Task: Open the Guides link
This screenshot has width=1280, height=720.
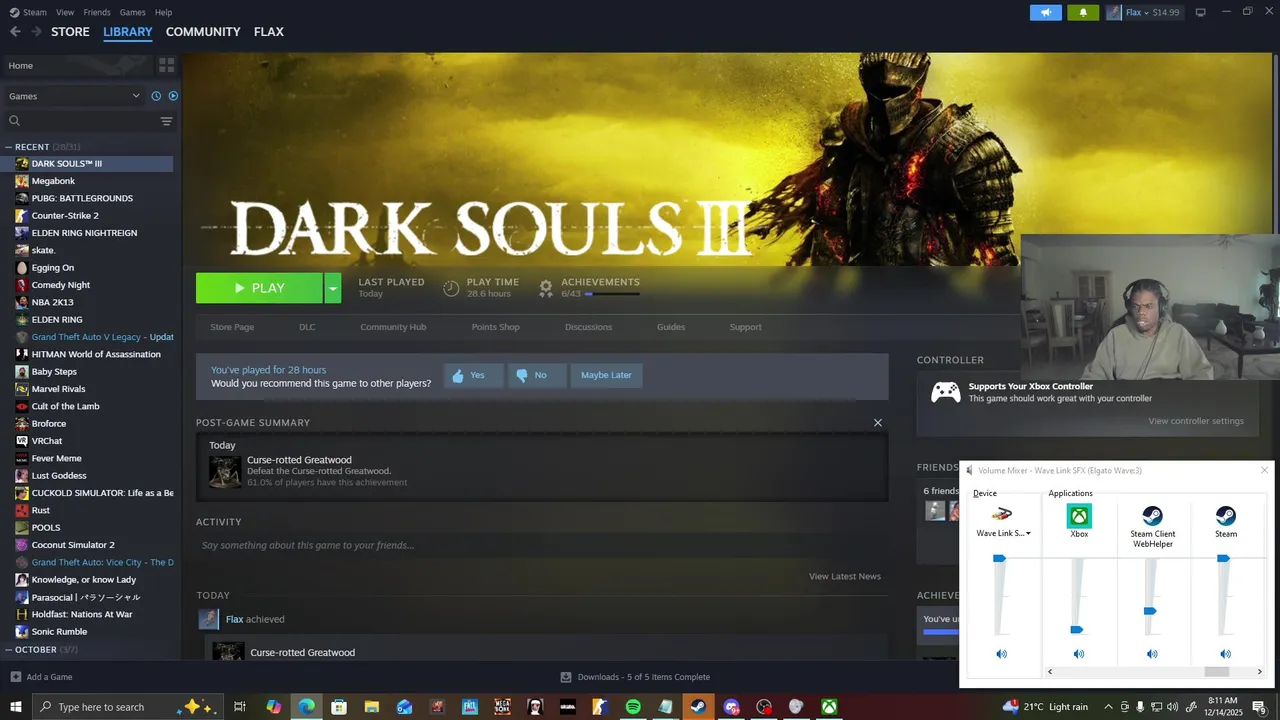Action: tap(671, 327)
